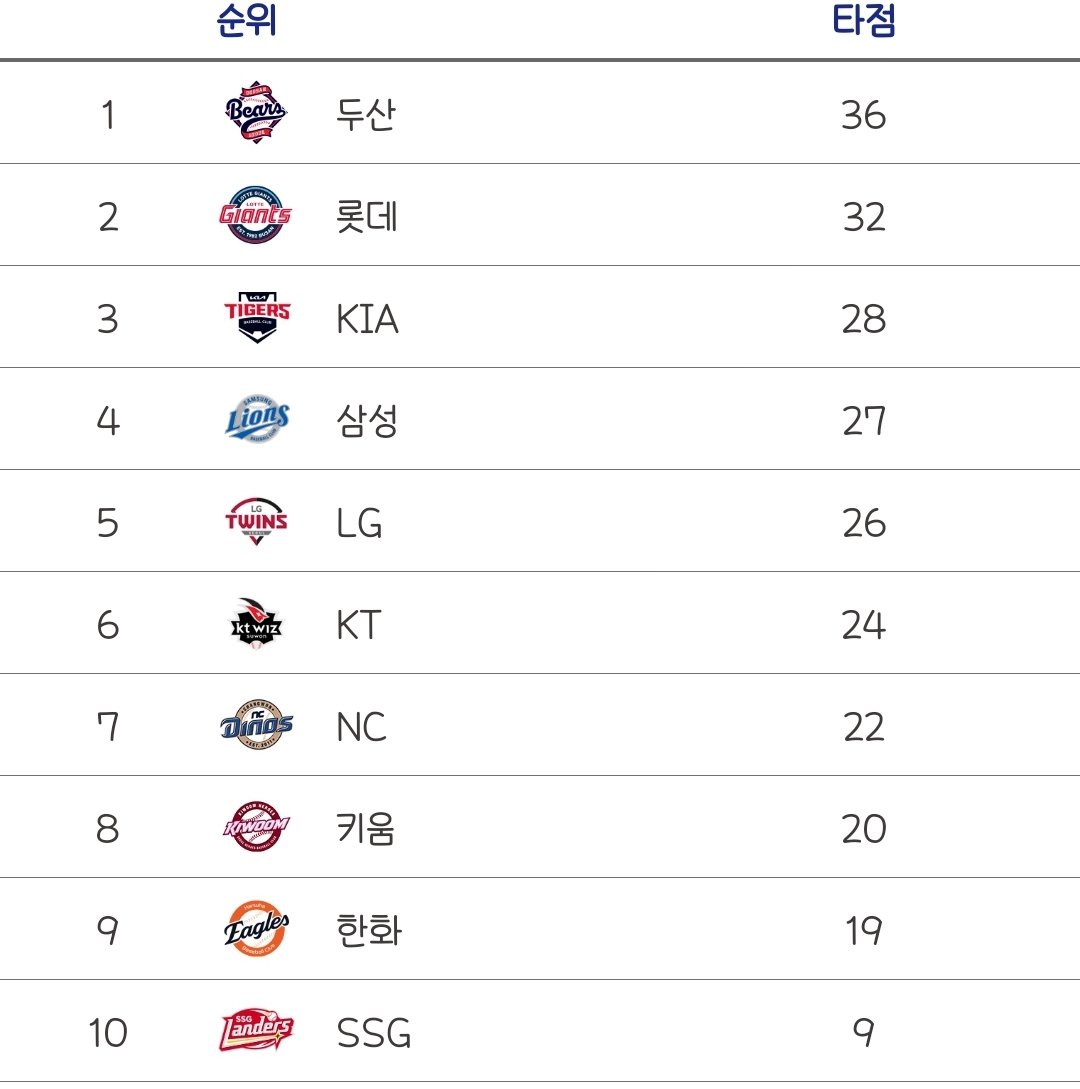Click the 키움 team name text

(x=366, y=829)
